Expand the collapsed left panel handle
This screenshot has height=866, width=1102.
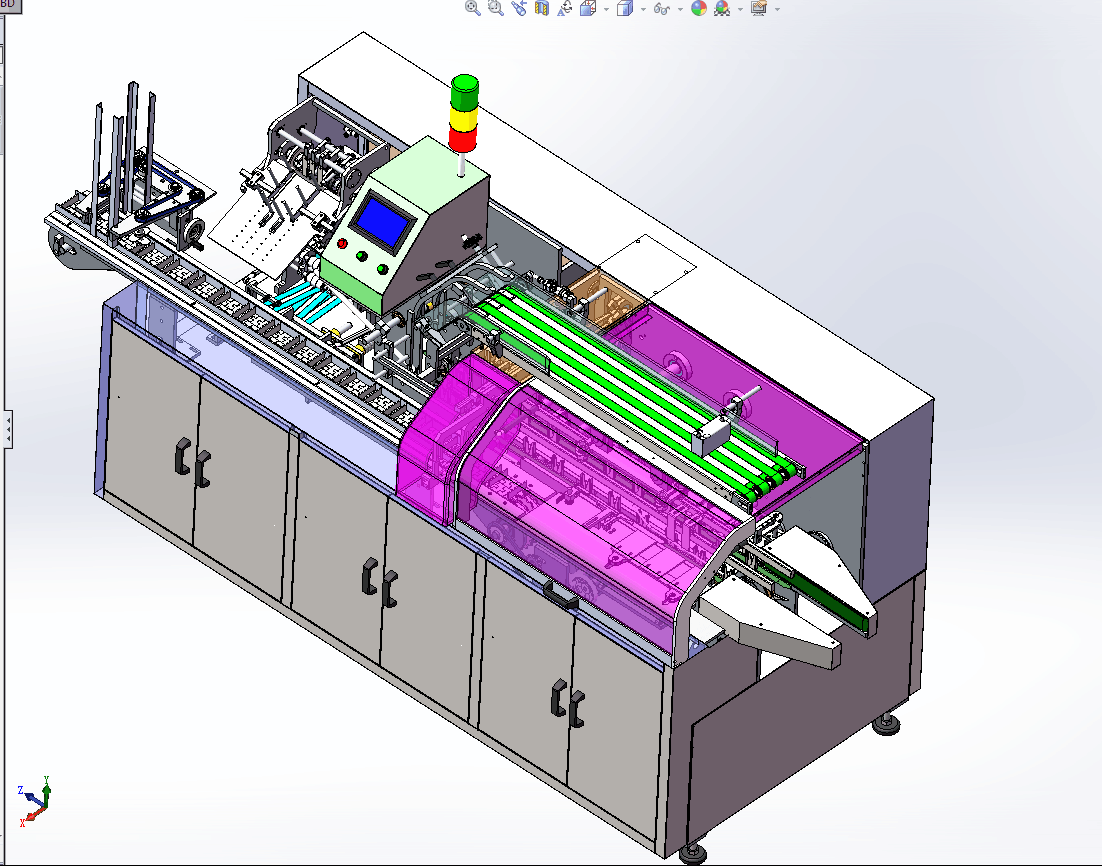[x=9, y=431]
